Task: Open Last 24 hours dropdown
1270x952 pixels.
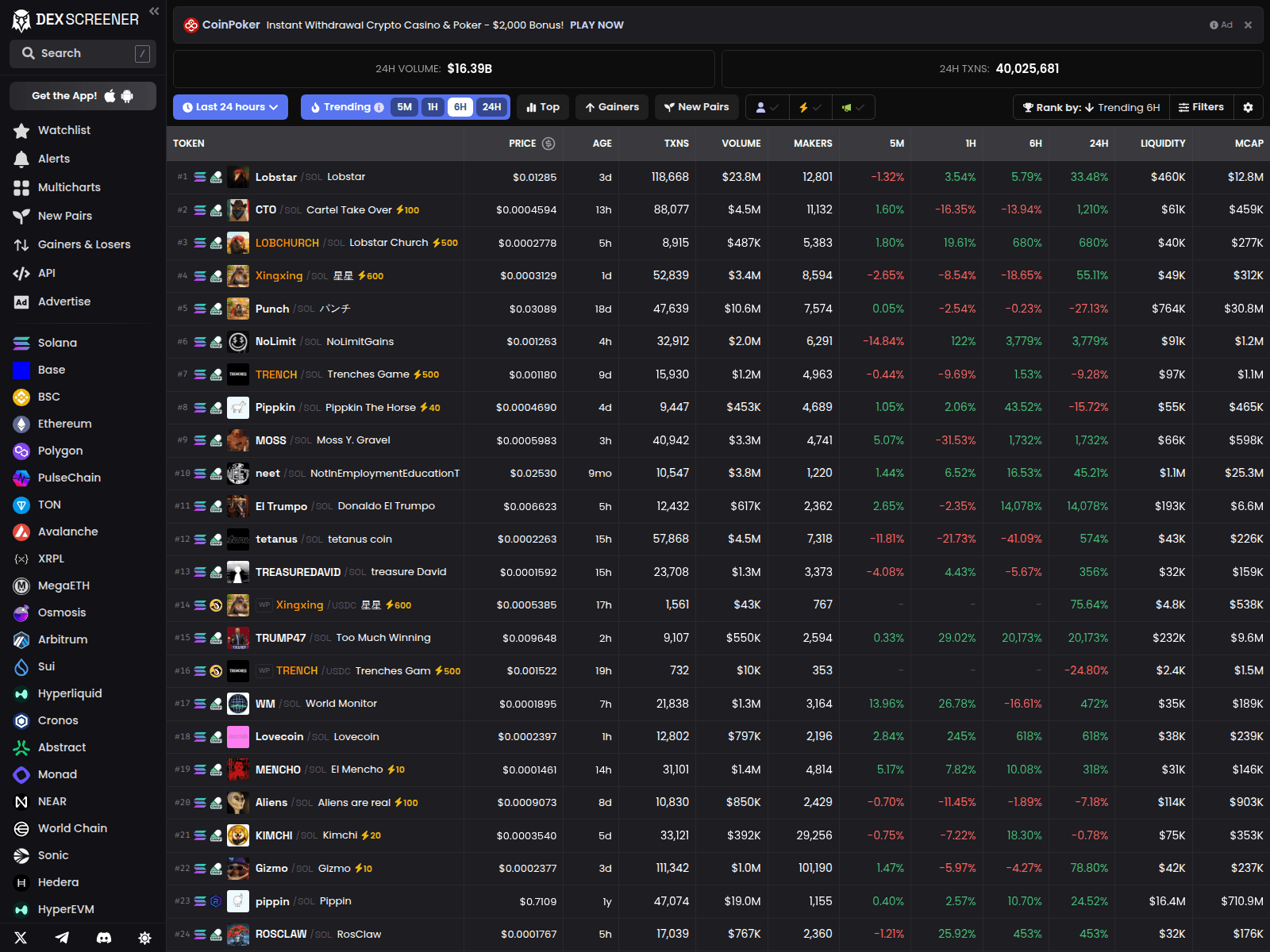Action: point(230,107)
